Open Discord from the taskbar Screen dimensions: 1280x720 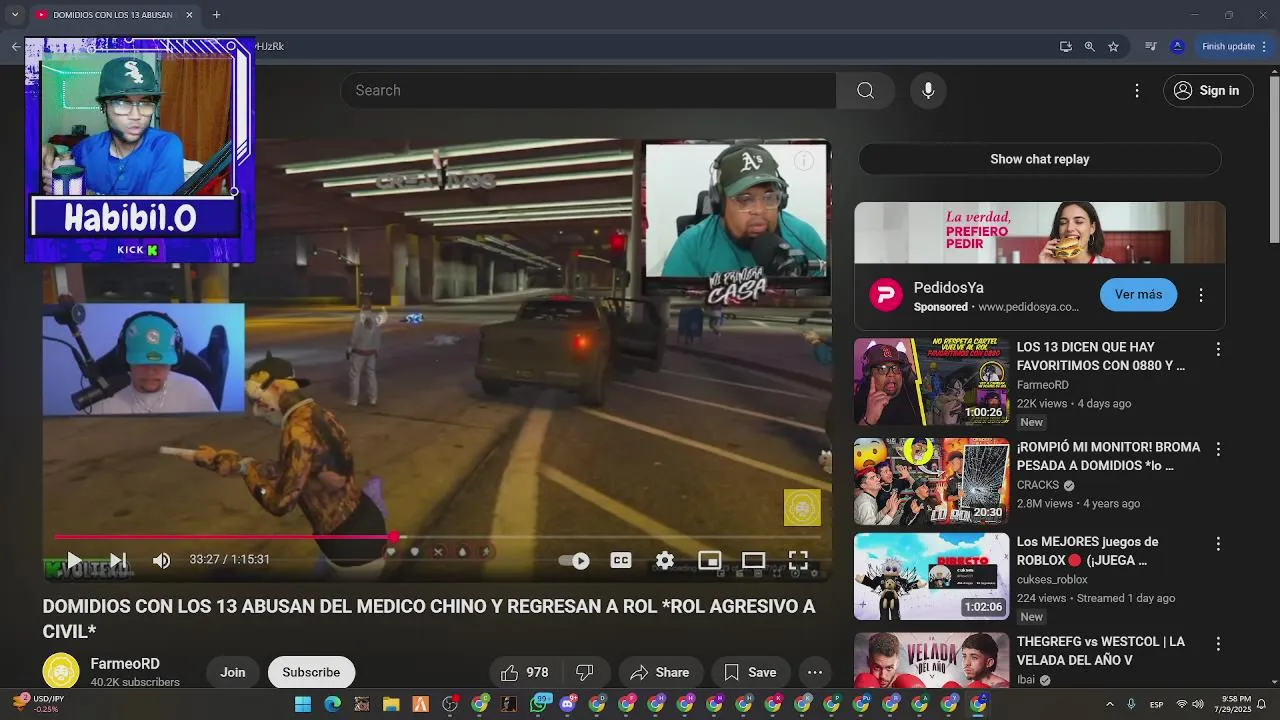coord(568,704)
